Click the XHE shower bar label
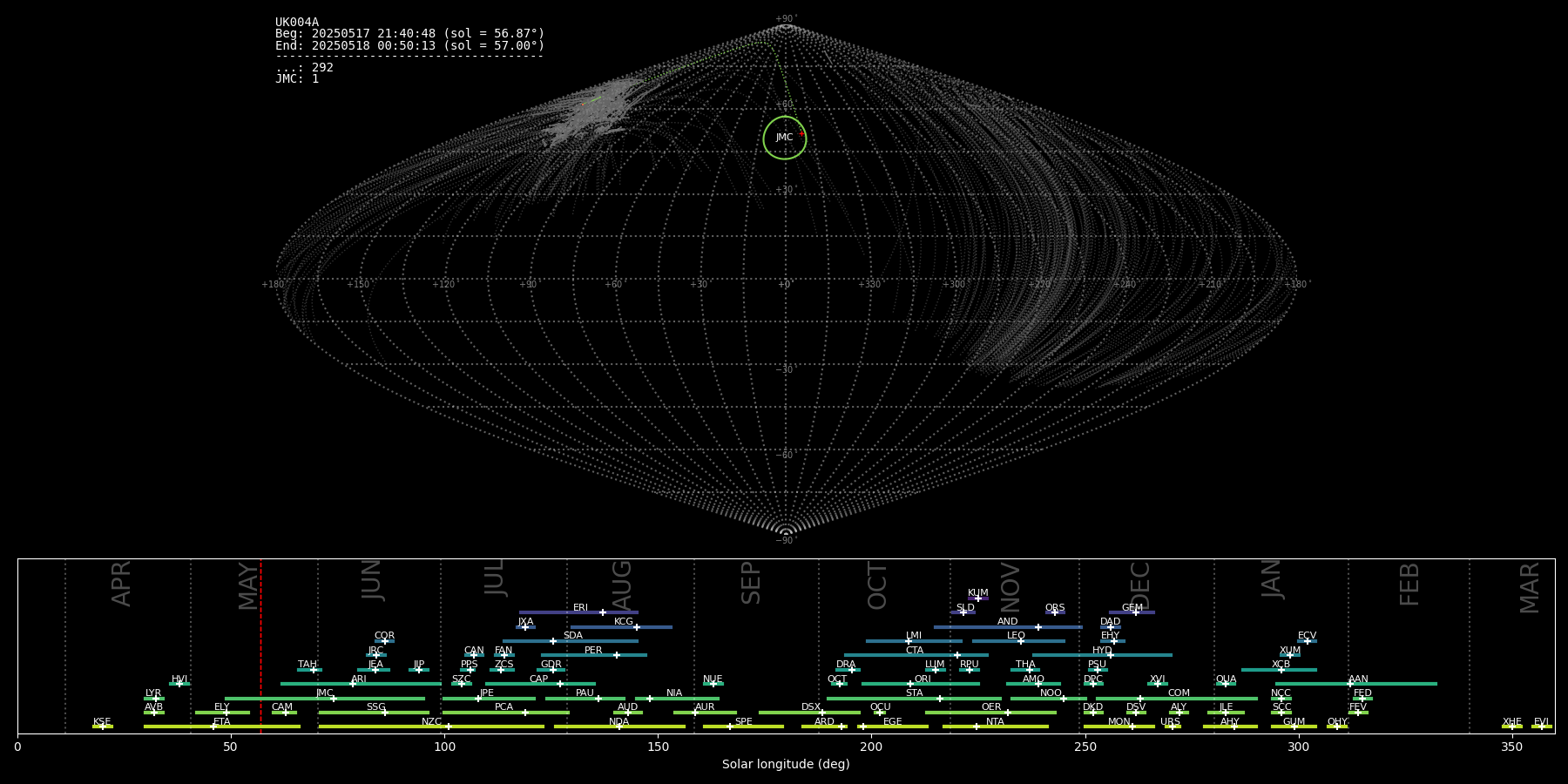The width and height of the screenshot is (1568, 784). point(1512,722)
